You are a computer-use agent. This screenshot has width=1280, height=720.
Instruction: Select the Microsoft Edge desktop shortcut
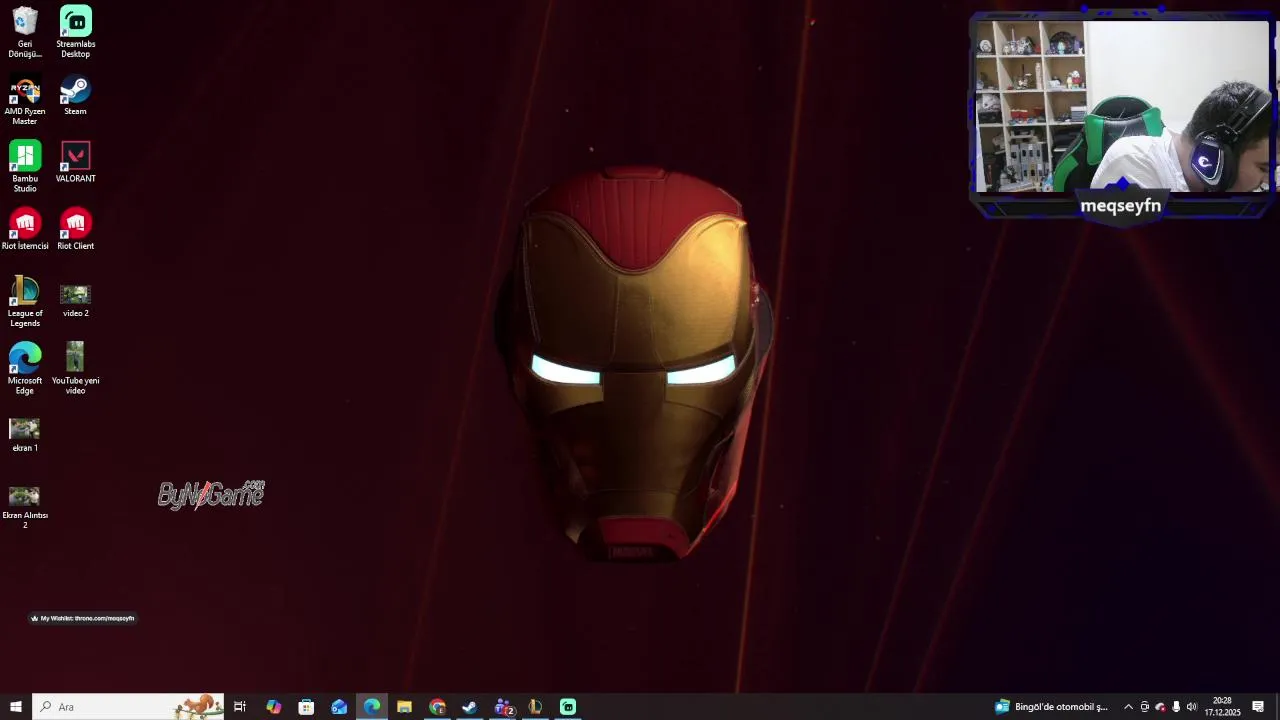coord(25,368)
